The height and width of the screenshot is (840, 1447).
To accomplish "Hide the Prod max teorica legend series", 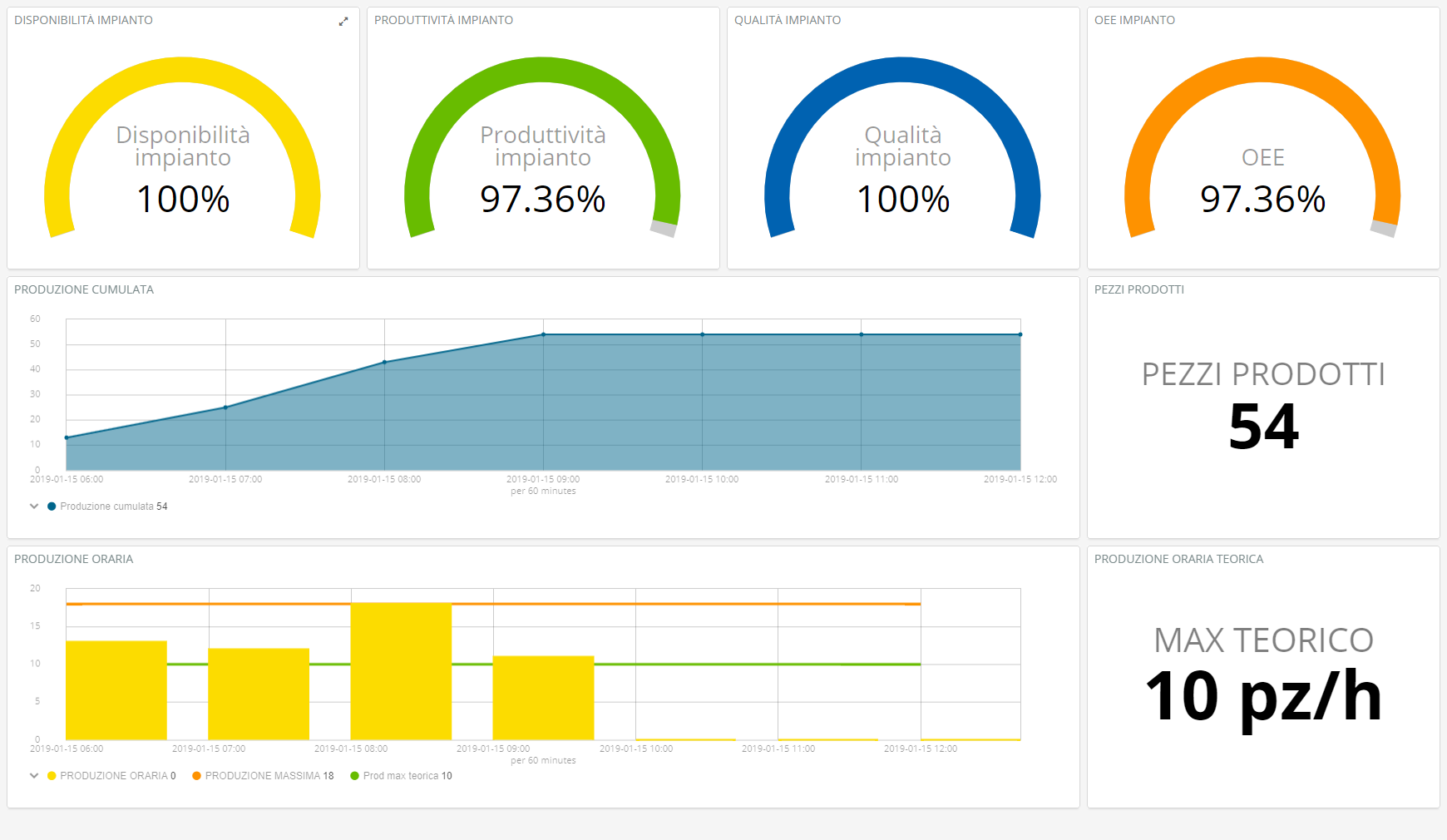I will [x=402, y=776].
